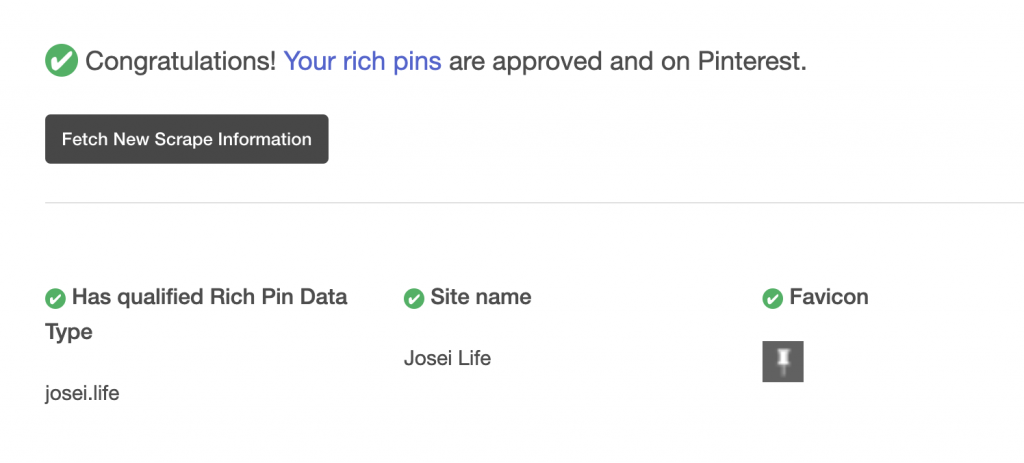Click the Site name heading text
Viewport: 1024px width, 463px height.
[481, 297]
